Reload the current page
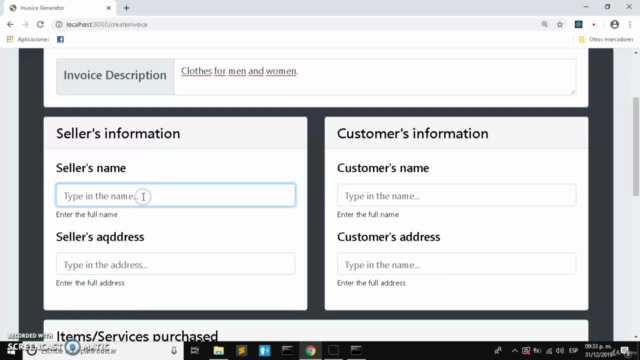The height and width of the screenshot is (360, 640). point(40,24)
